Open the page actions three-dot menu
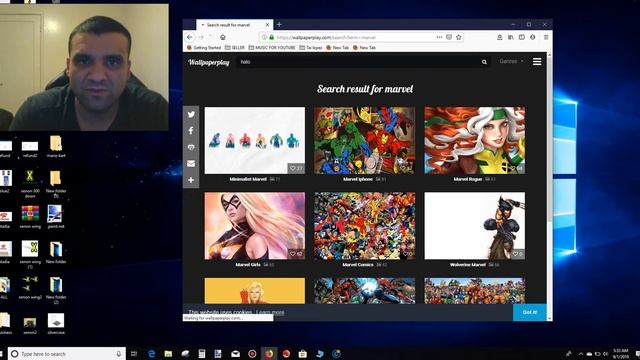The width and height of the screenshot is (640, 360). tap(439, 37)
